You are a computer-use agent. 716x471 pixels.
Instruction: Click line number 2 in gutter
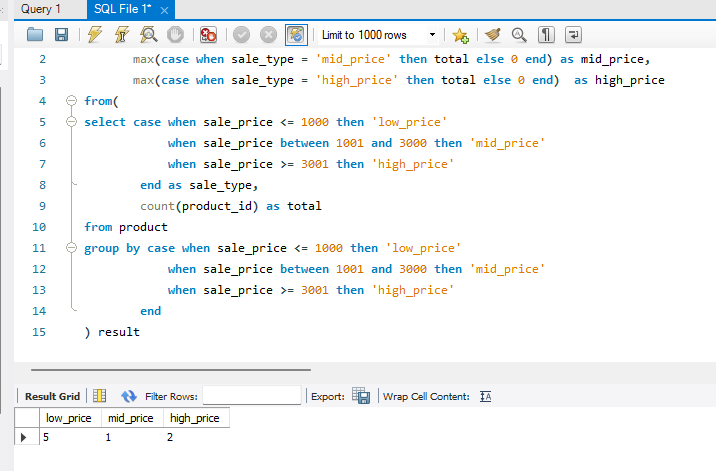(x=42, y=59)
